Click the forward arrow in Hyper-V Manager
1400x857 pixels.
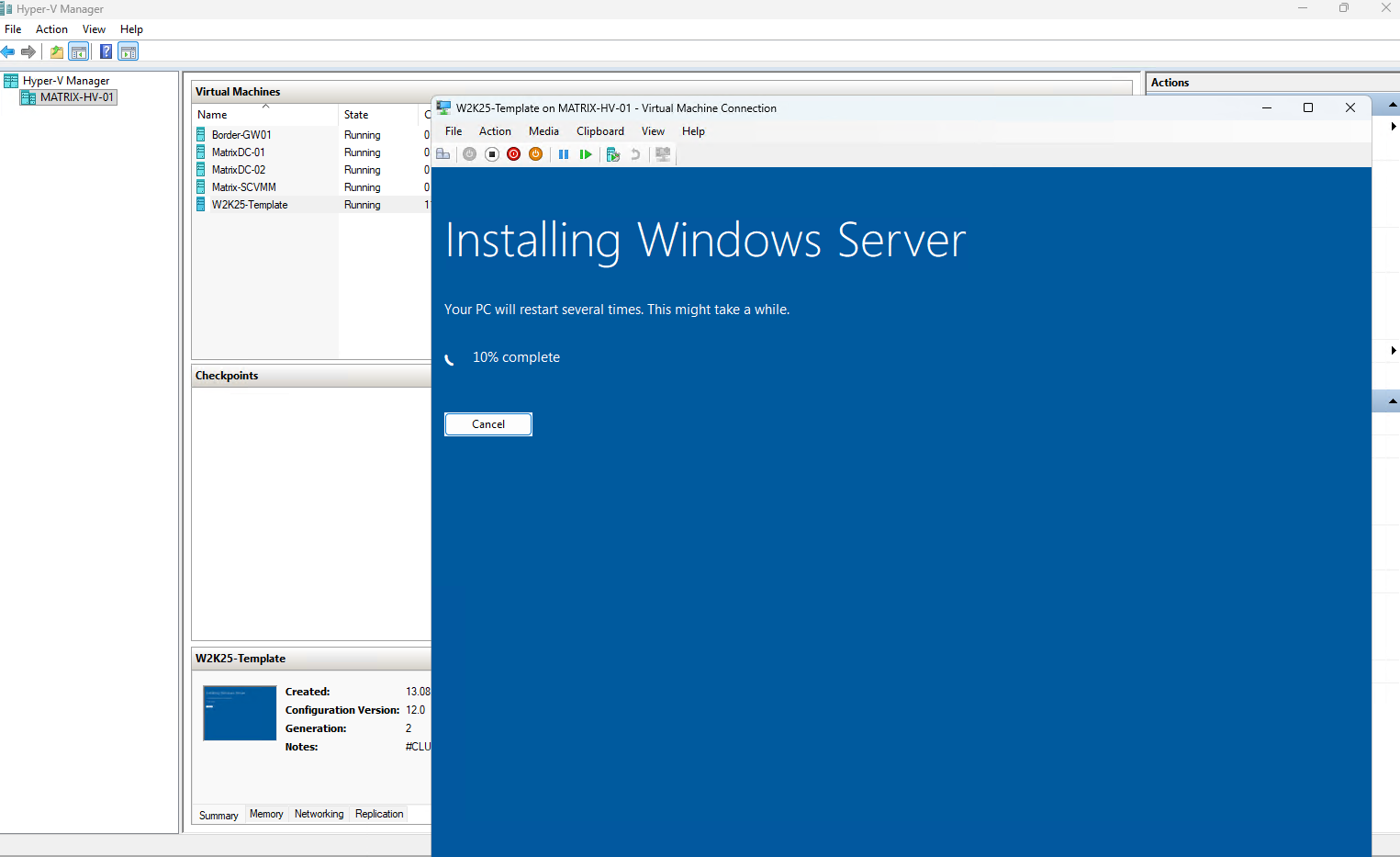point(28,51)
